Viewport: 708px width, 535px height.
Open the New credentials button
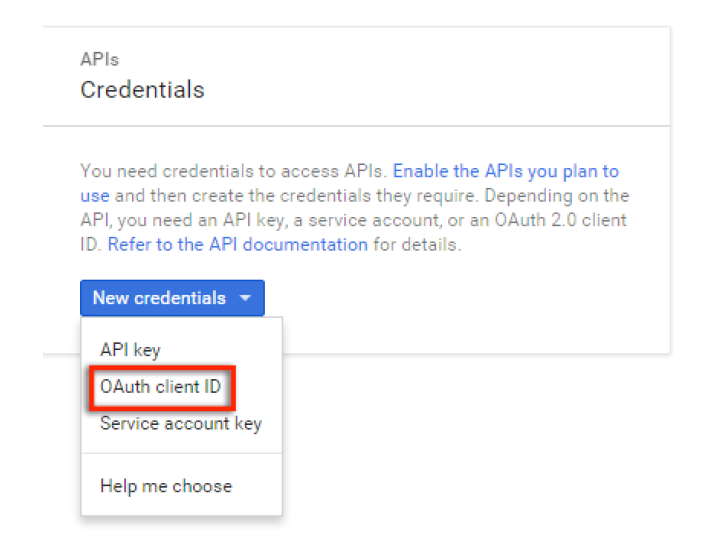(x=172, y=298)
